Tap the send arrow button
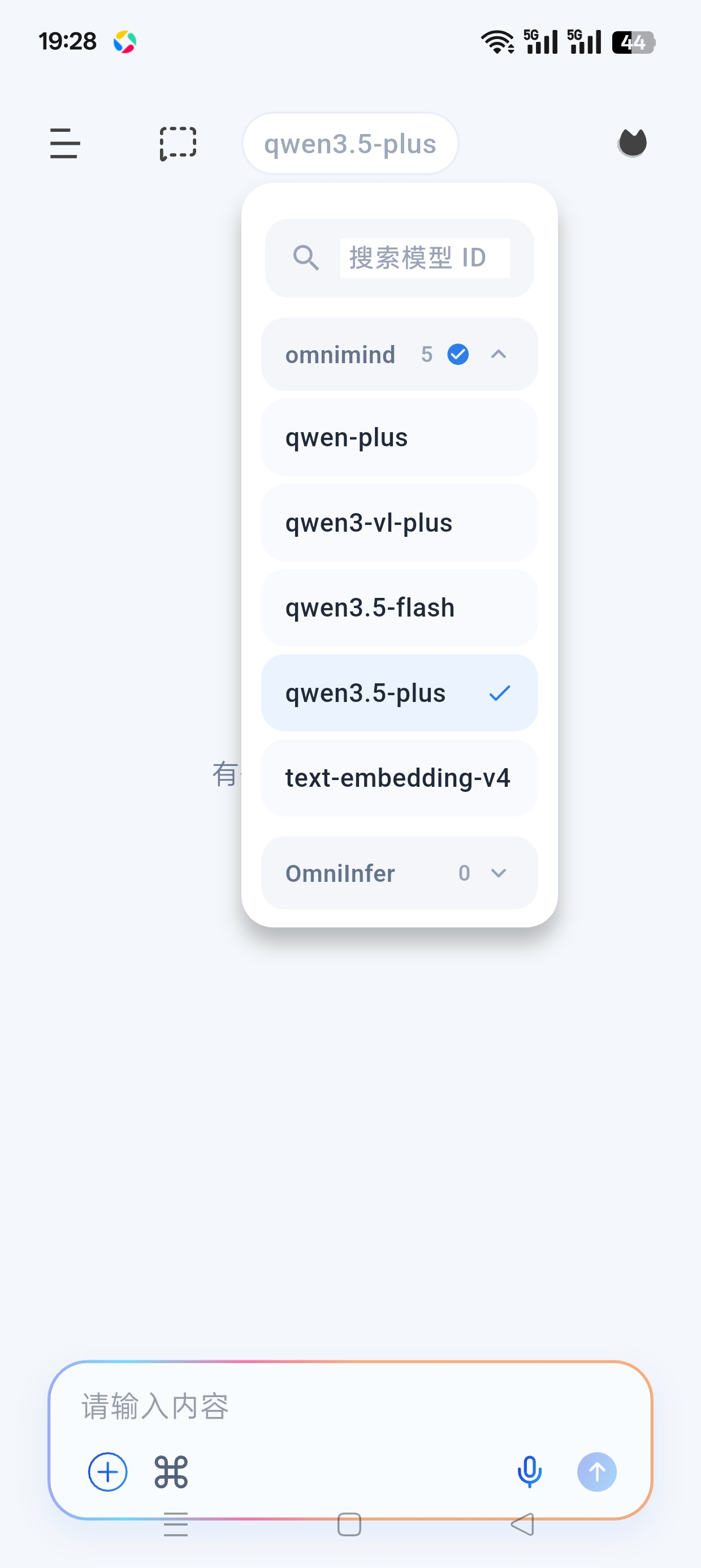 pyautogui.click(x=596, y=1472)
